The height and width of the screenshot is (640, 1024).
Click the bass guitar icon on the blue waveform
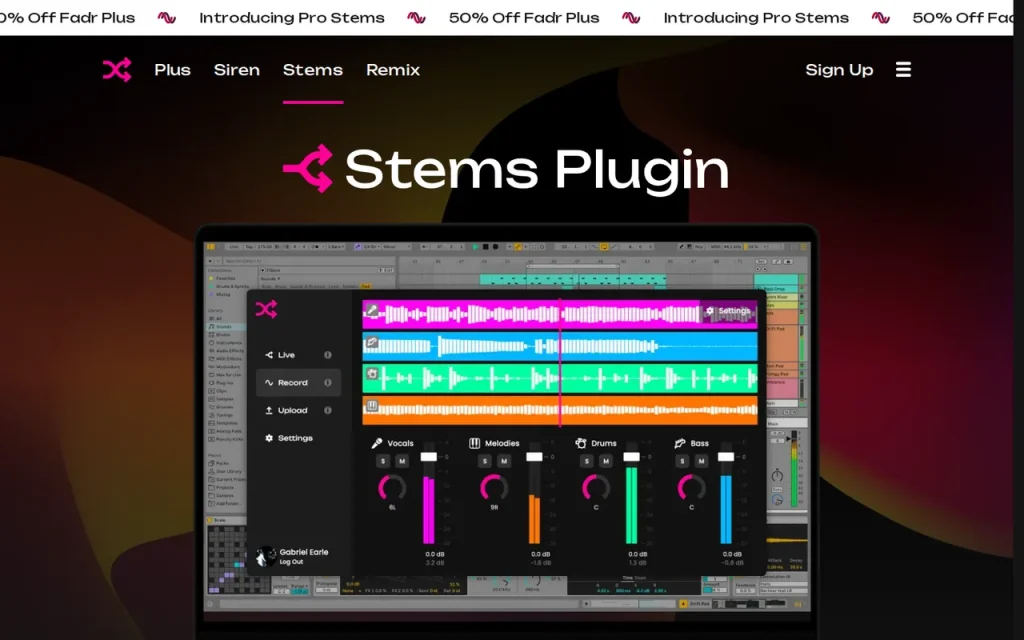click(x=372, y=342)
